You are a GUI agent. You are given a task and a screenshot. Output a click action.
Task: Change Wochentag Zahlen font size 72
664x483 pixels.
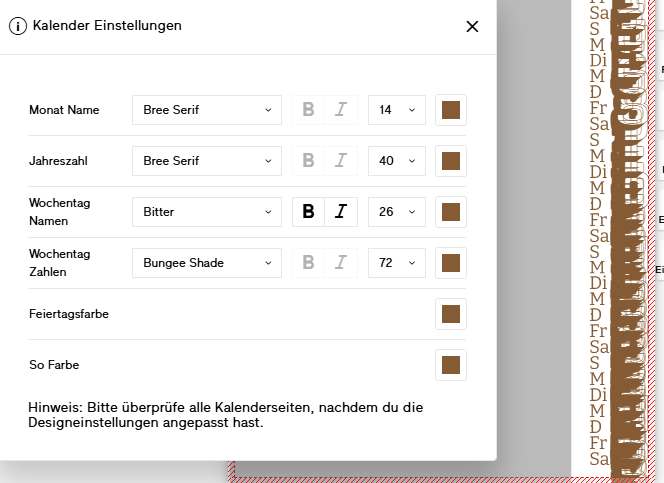397,263
